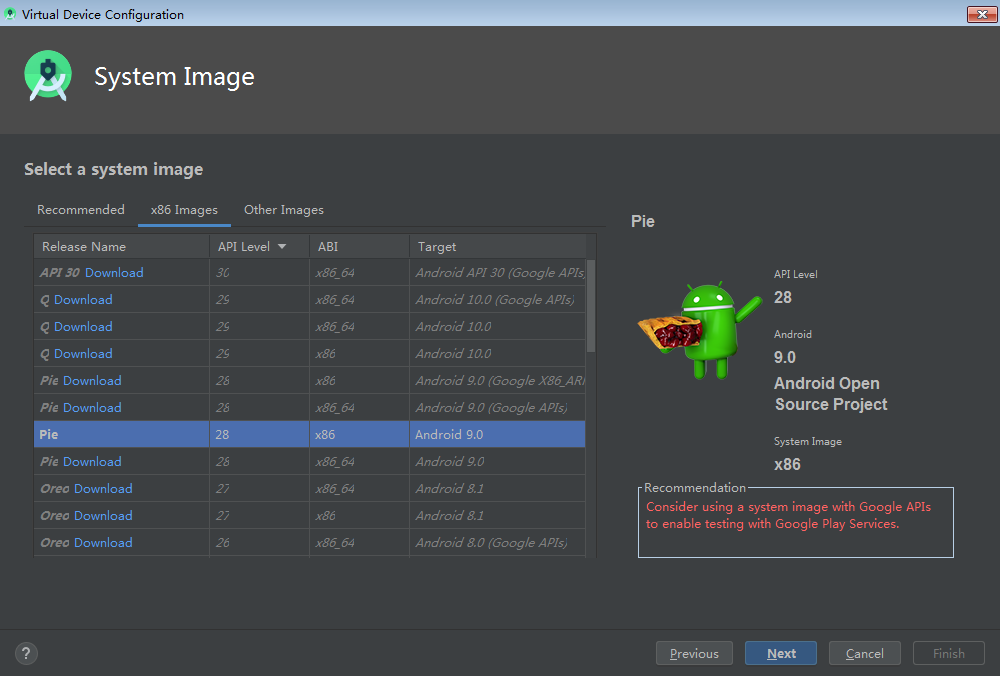Click the Android API 30 (Google APIs) target cell
The image size is (1000, 676).
point(497,272)
